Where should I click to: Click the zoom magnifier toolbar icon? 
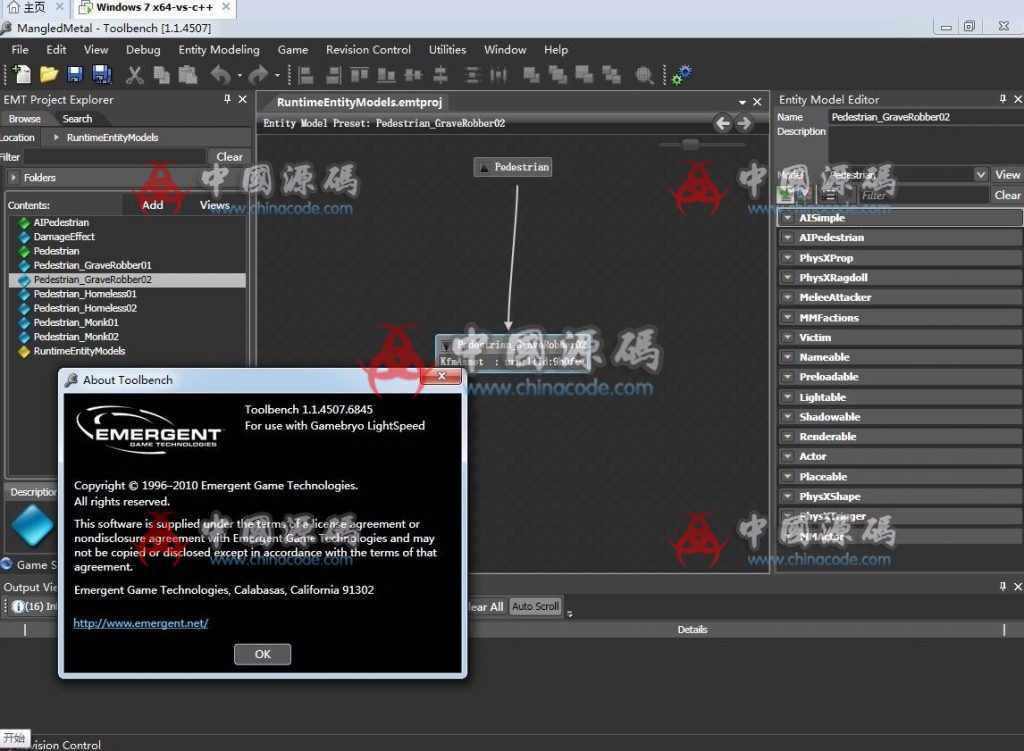click(644, 76)
